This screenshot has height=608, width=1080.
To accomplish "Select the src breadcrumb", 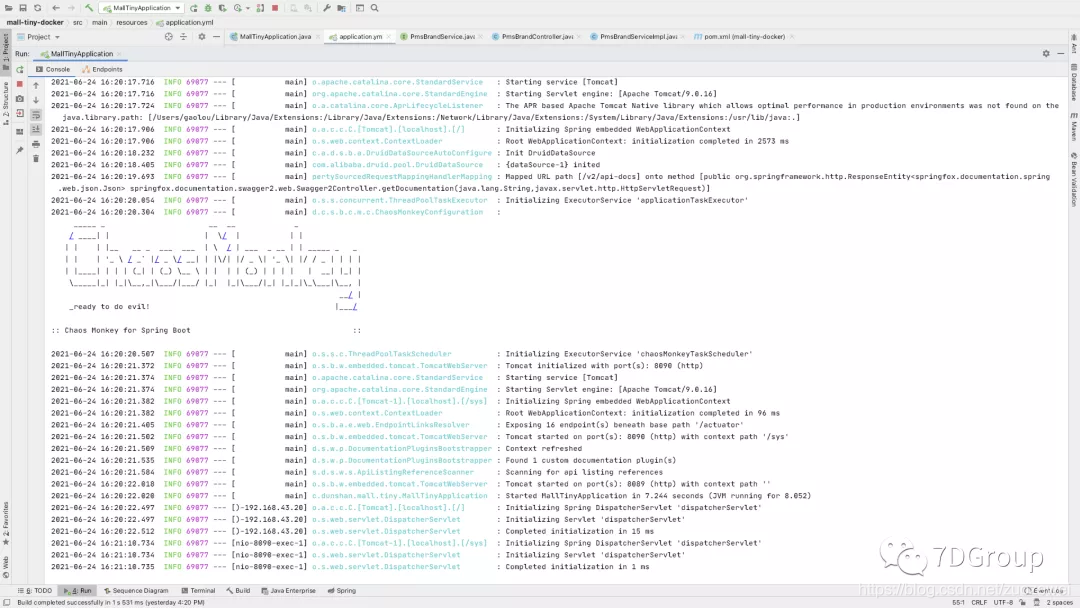I will (x=78, y=23).
